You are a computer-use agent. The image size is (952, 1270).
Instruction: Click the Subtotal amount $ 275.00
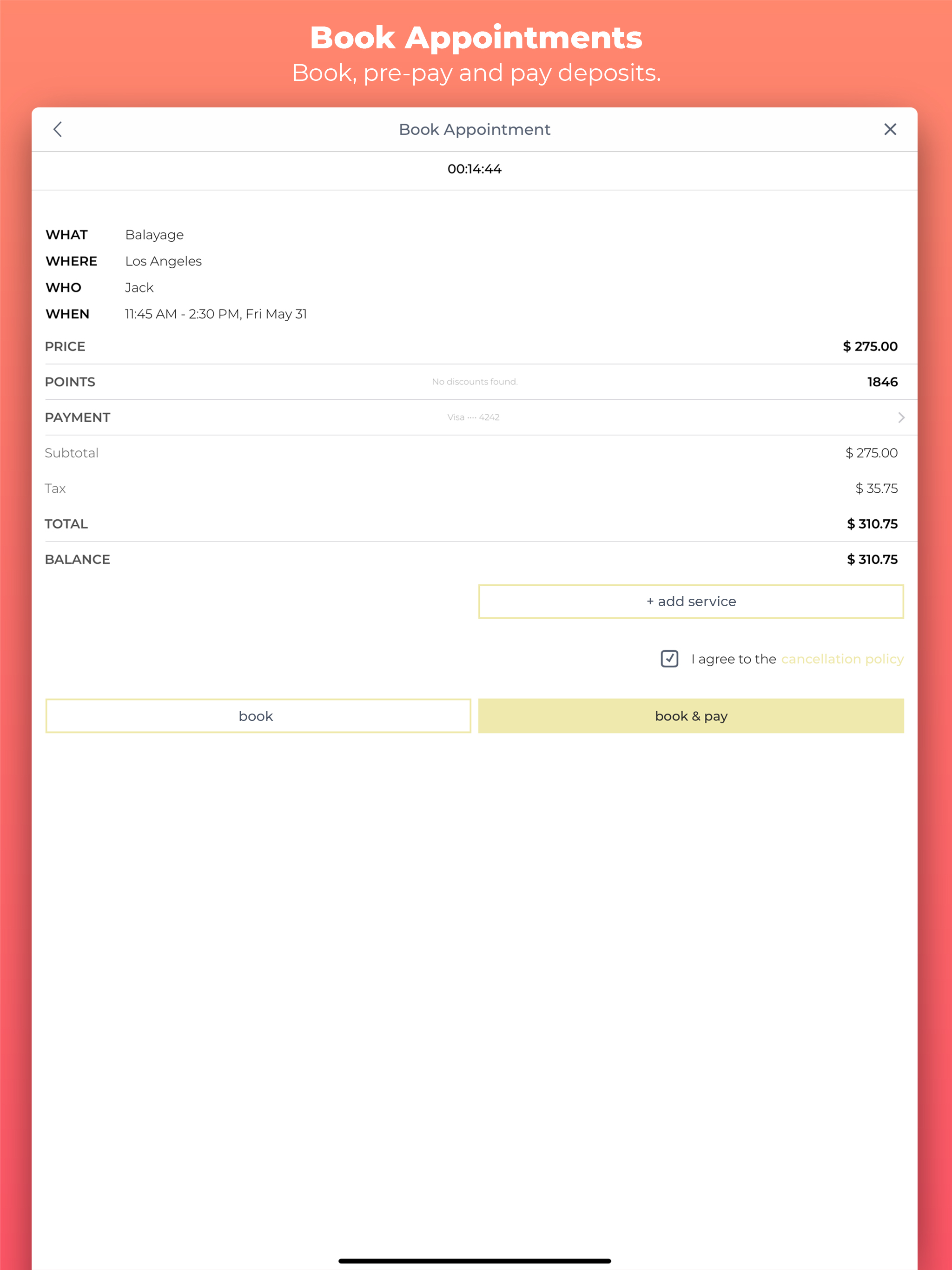(871, 453)
